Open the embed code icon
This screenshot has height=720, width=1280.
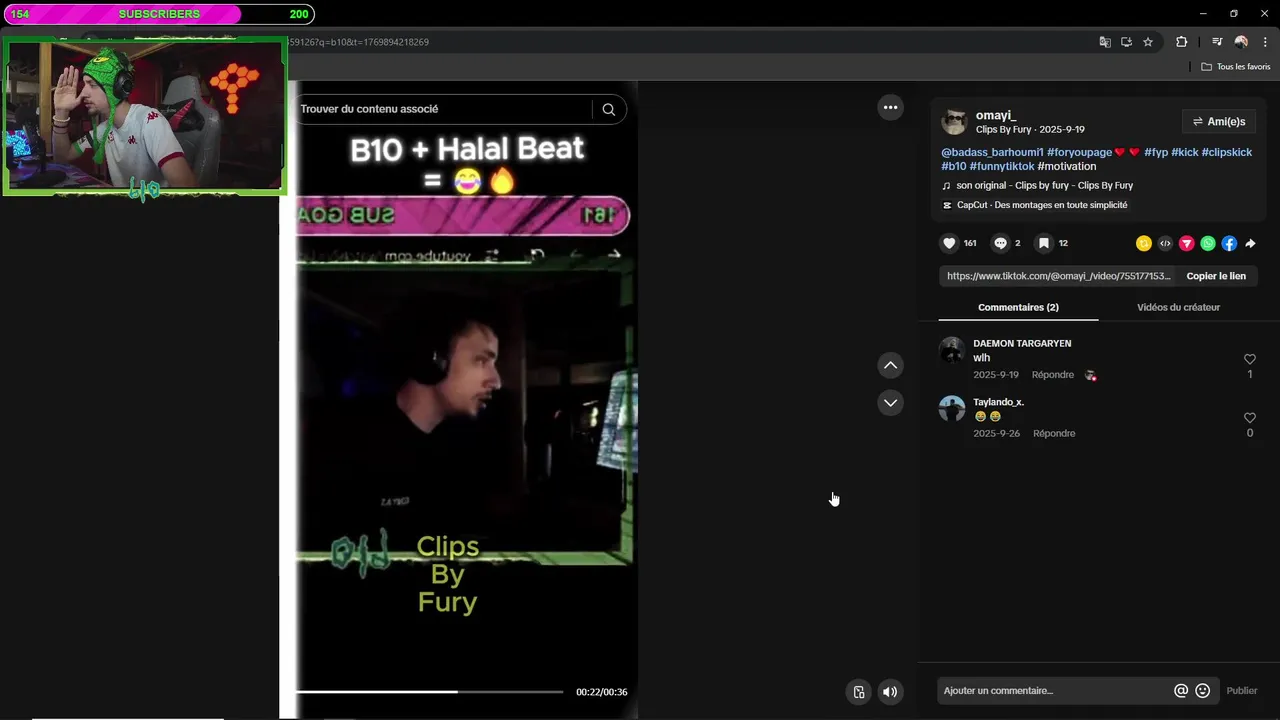tap(1165, 243)
